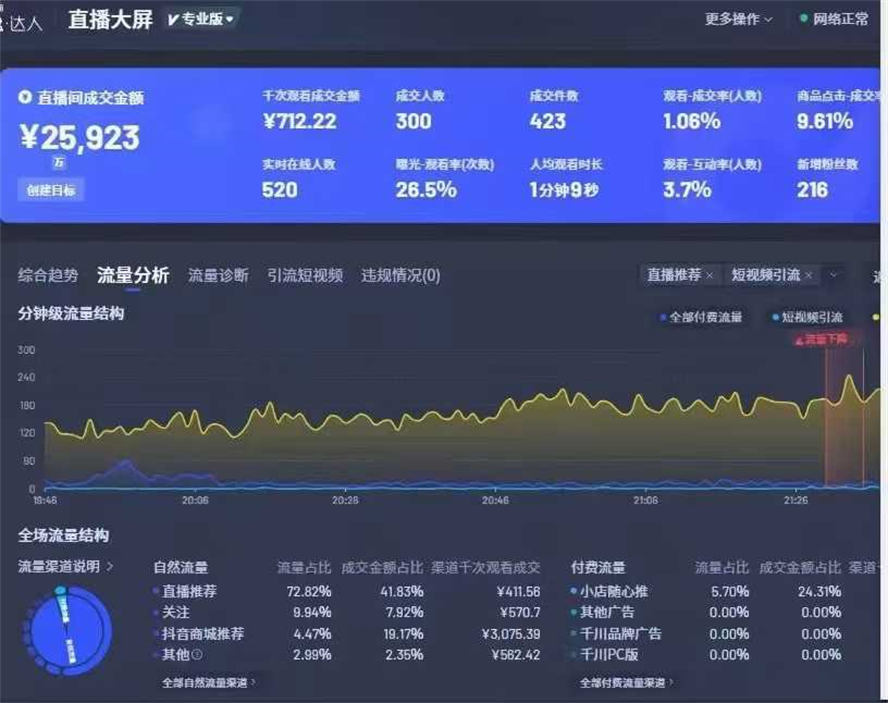Toggle the 直播推荐 legend dot in 自然流量 list
Image resolution: width=888 pixels, height=703 pixels.
[153, 591]
